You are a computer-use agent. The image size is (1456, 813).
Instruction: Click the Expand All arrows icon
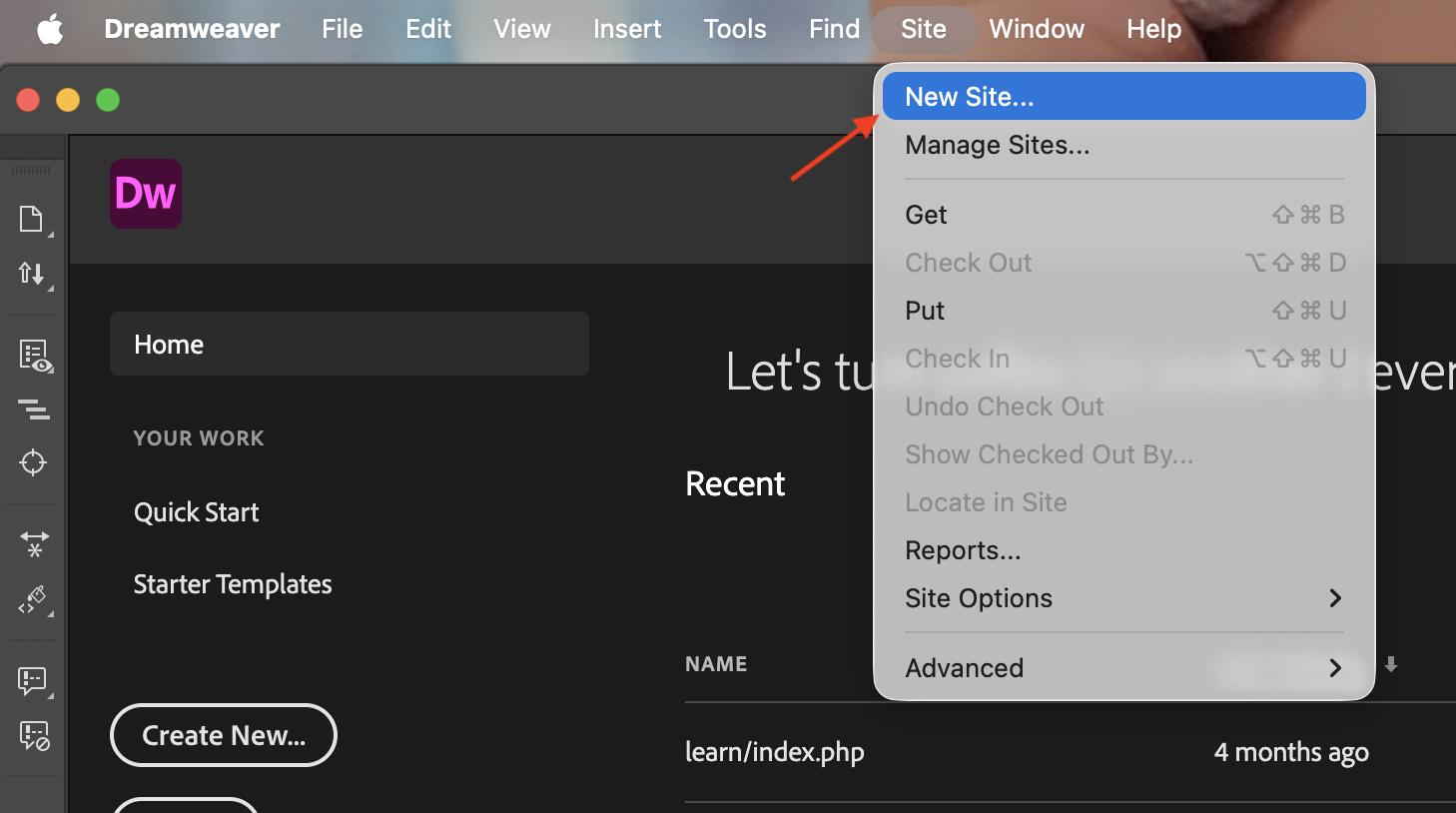34,543
